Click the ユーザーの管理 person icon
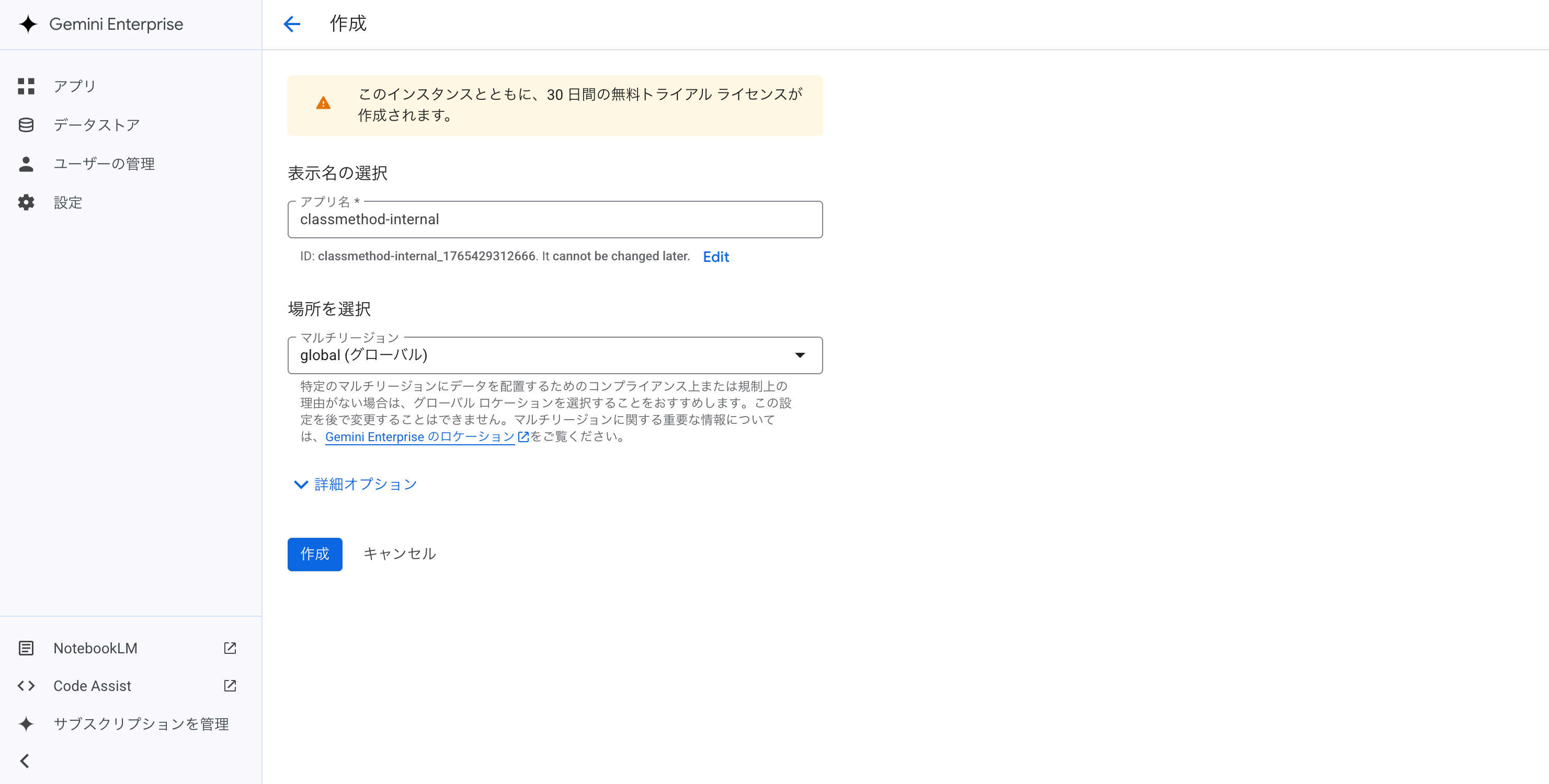Screen dimensions: 1549x784 pyautogui.click(x=26, y=164)
